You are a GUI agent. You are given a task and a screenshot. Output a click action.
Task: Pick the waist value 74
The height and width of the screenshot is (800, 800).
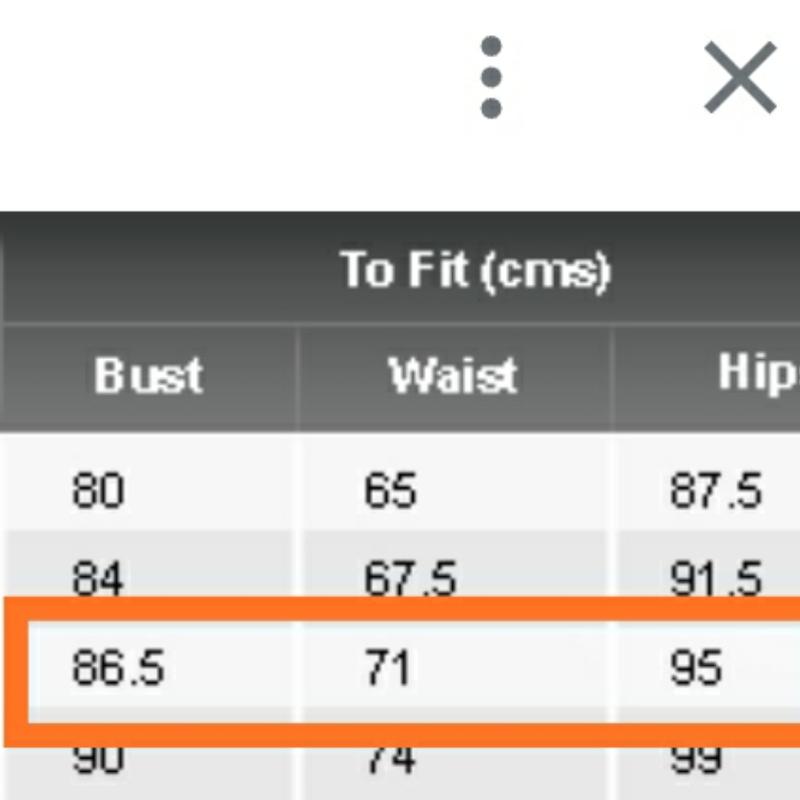390,762
